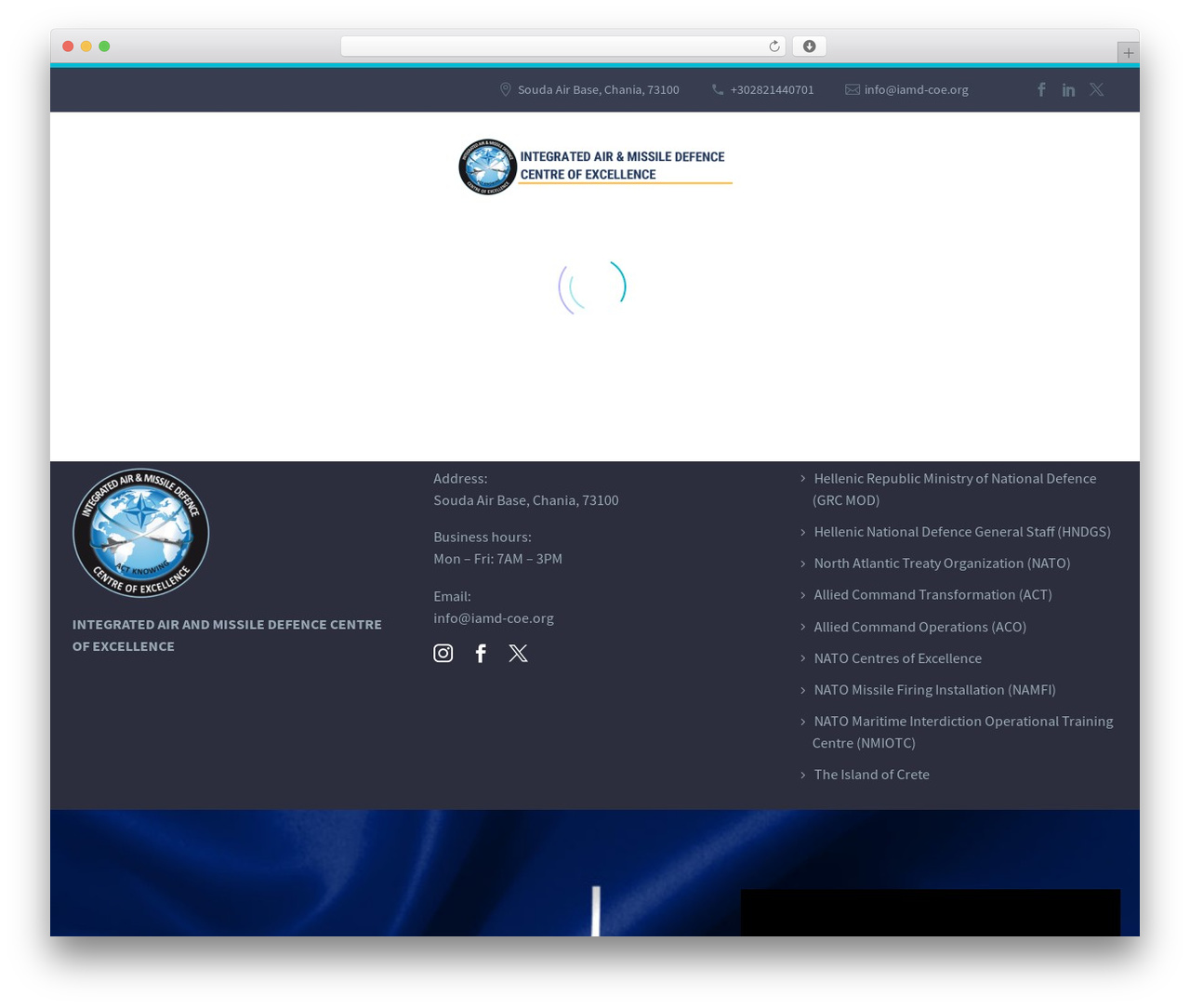Open North Atlantic Treaty Organization (NATO) link
The image size is (1190, 1008).
[x=942, y=564]
